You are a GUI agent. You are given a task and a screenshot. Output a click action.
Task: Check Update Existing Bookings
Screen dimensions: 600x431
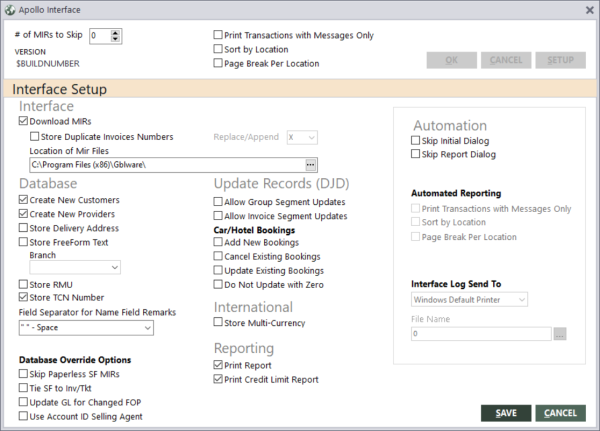pyautogui.click(x=218, y=270)
